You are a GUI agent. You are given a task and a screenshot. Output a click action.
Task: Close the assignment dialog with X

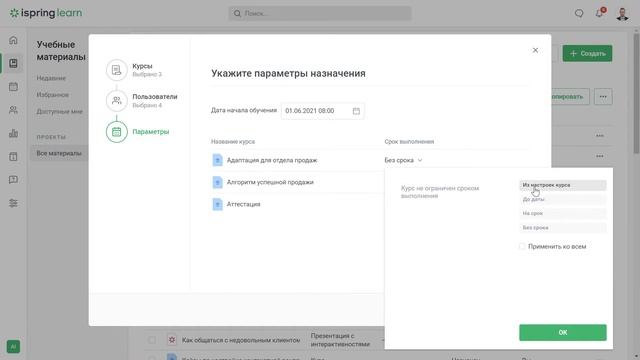click(535, 50)
